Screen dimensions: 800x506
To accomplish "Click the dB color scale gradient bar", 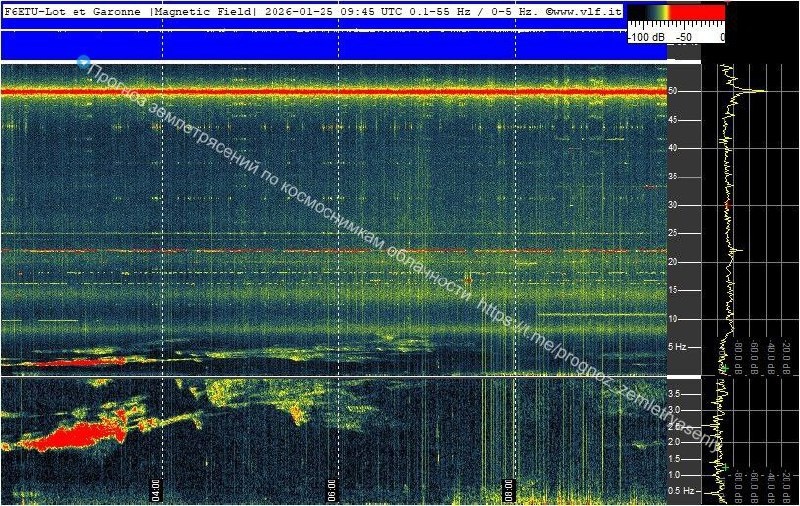I will [x=677, y=13].
